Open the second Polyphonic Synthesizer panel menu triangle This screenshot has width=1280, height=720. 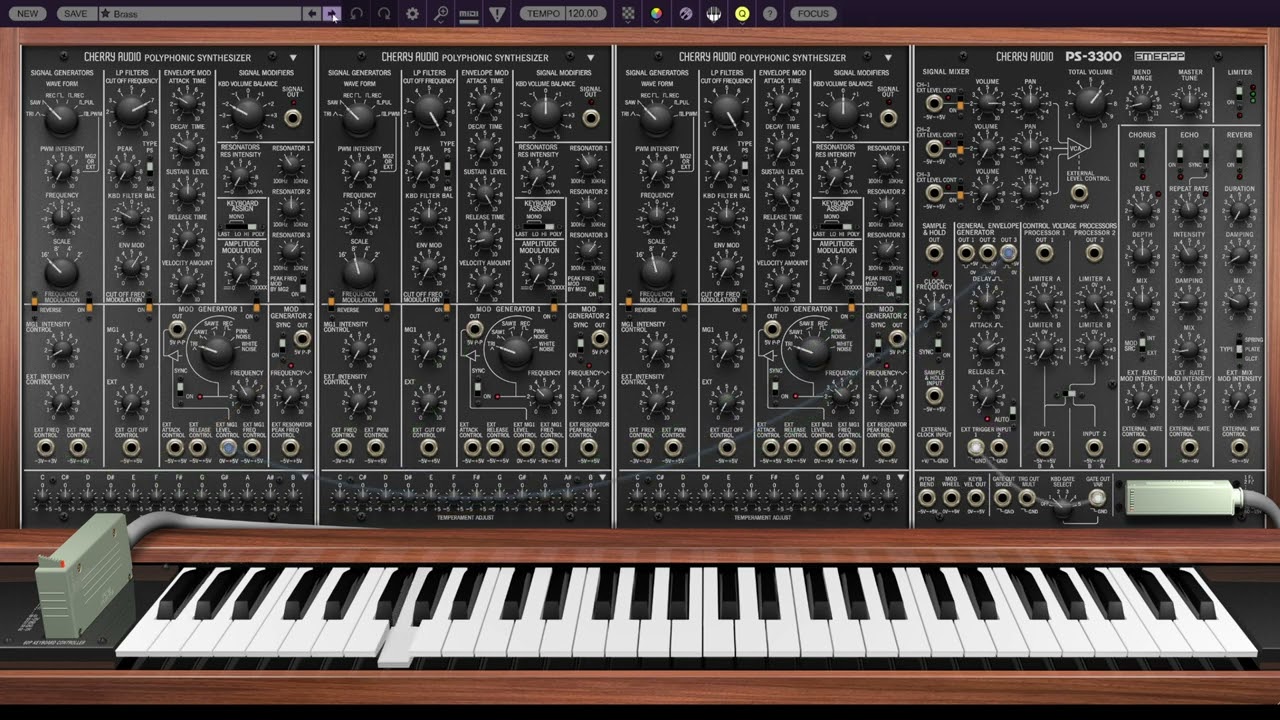pyautogui.click(x=590, y=57)
